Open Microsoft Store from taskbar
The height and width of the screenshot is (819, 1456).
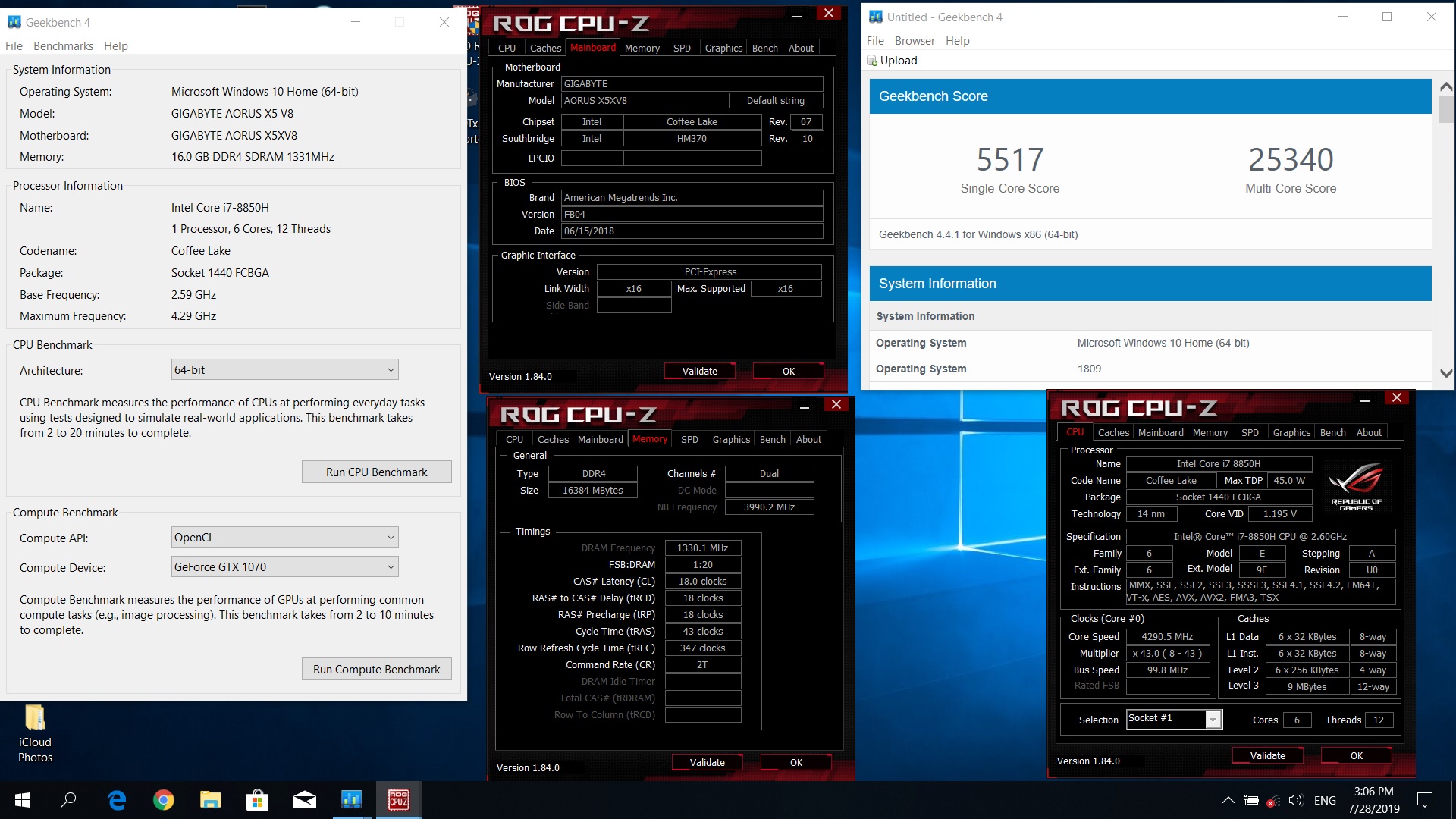(257, 800)
